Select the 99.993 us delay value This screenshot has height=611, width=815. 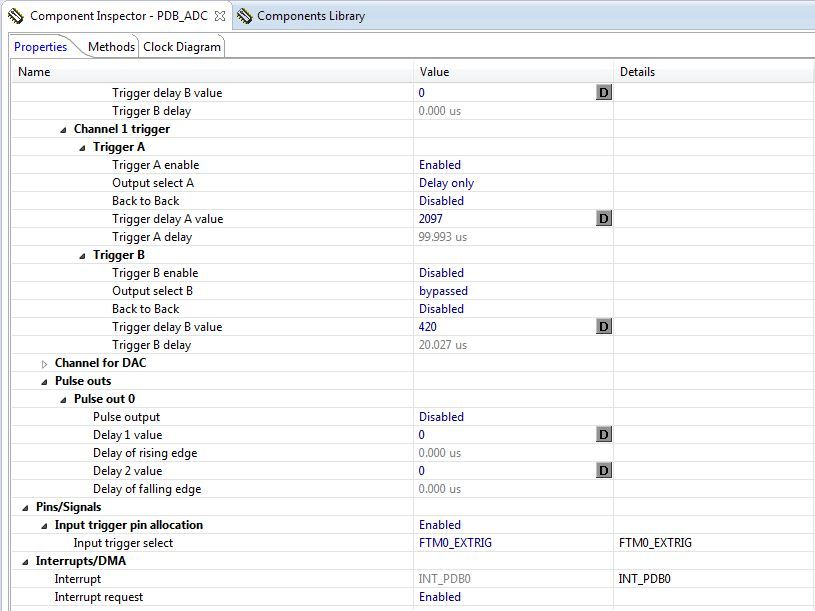443,237
